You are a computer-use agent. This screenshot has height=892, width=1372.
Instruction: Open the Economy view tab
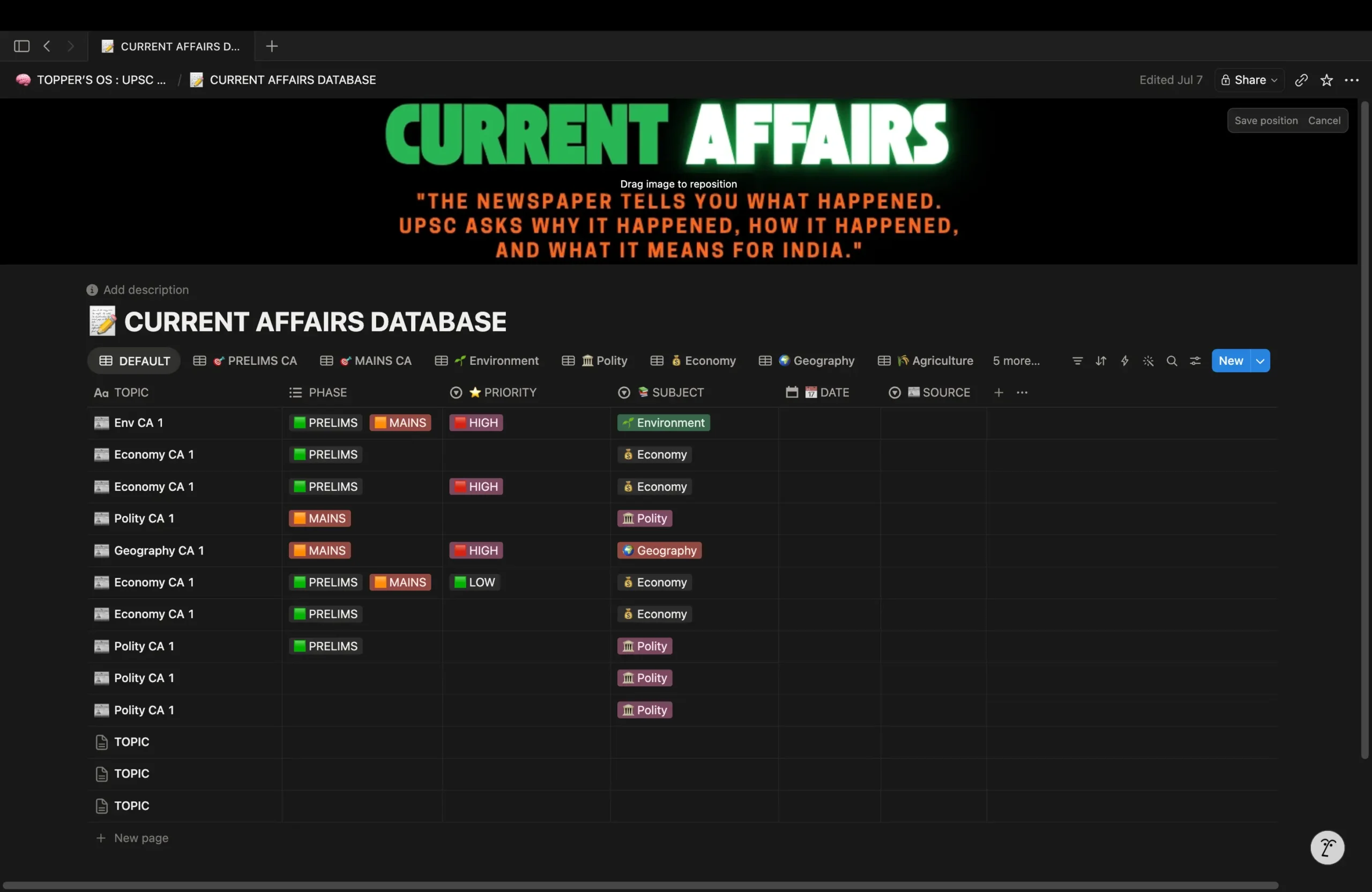[x=693, y=361]
